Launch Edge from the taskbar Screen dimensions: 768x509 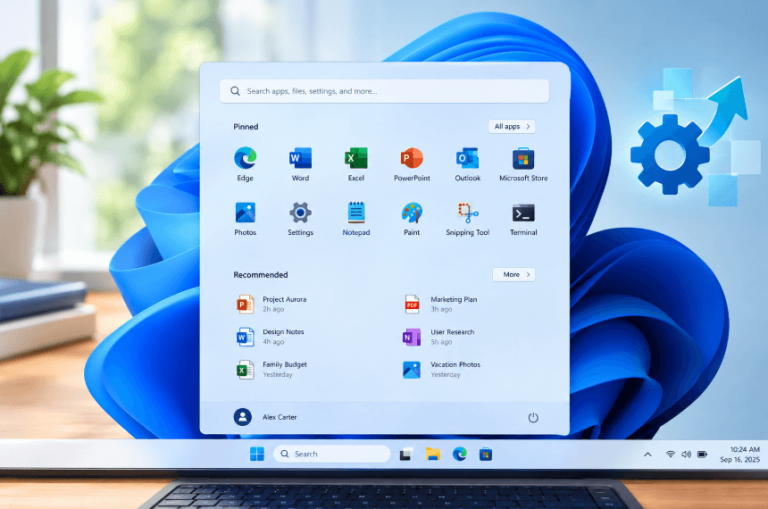[x=459, y=454]
